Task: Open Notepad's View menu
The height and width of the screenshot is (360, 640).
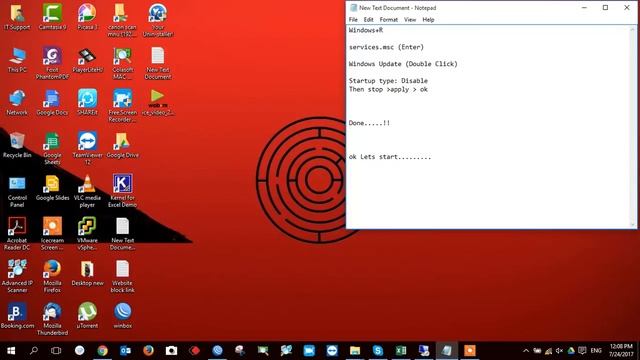Action: click(410, 20)
